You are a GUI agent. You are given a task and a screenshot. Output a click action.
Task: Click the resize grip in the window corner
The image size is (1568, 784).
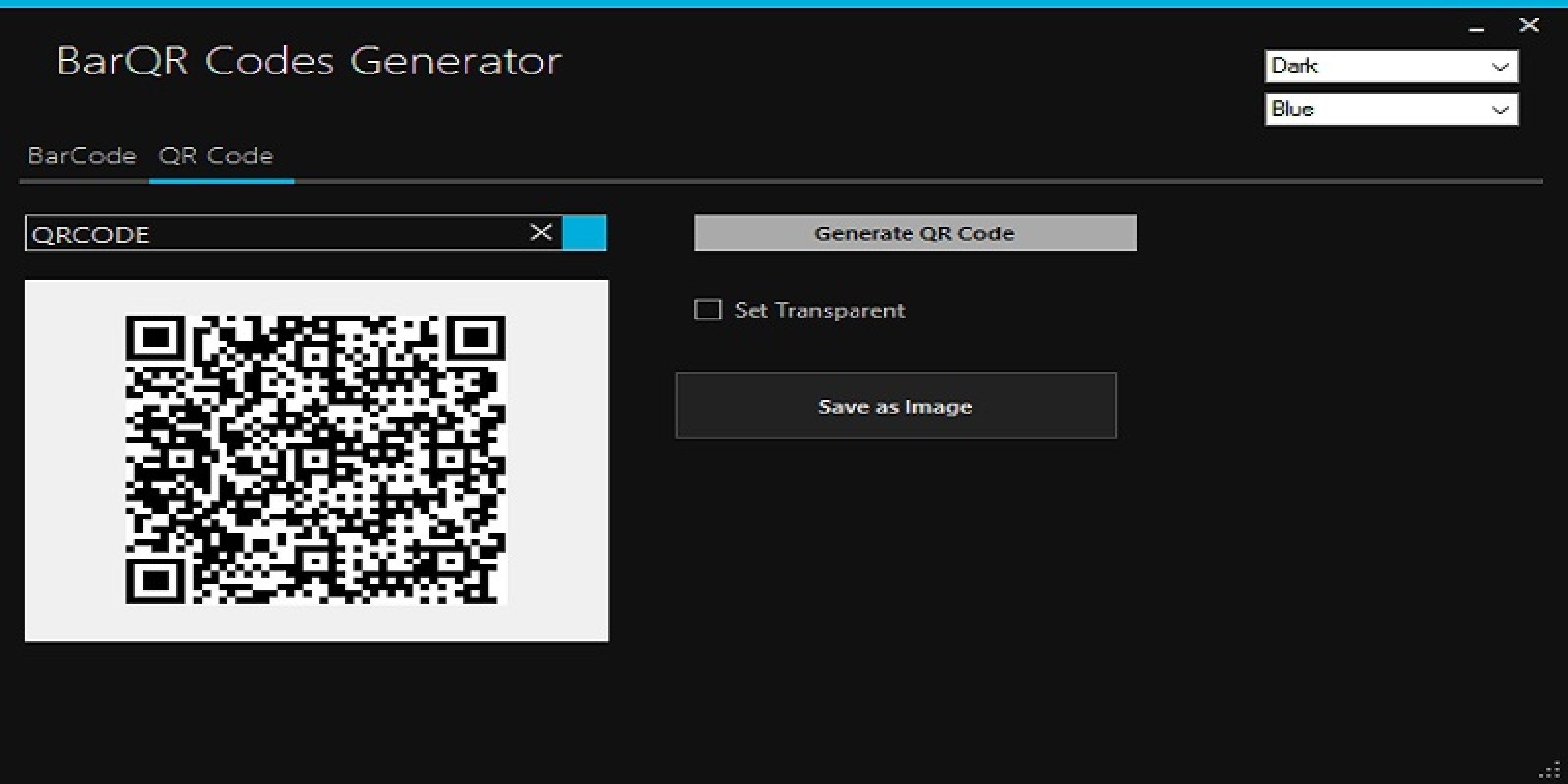coord(1551,769)
